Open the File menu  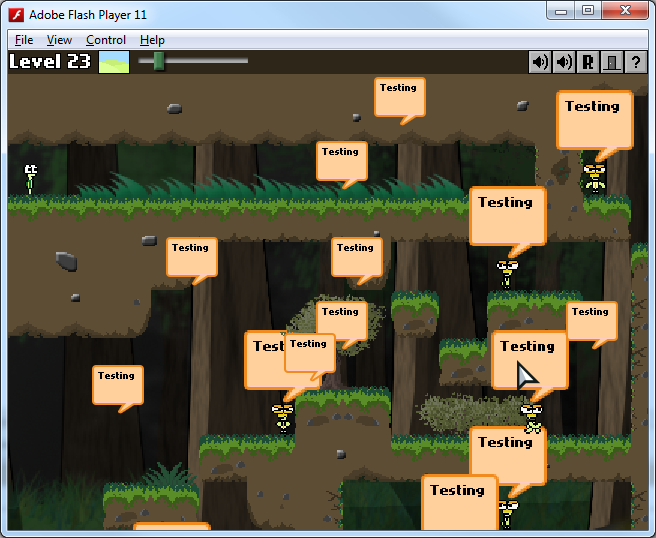24,40
